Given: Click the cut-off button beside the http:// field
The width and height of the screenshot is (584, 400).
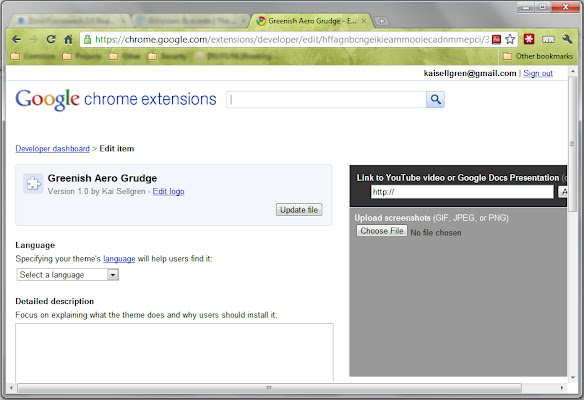Looking at the screenshot, I should coord(562,192).
